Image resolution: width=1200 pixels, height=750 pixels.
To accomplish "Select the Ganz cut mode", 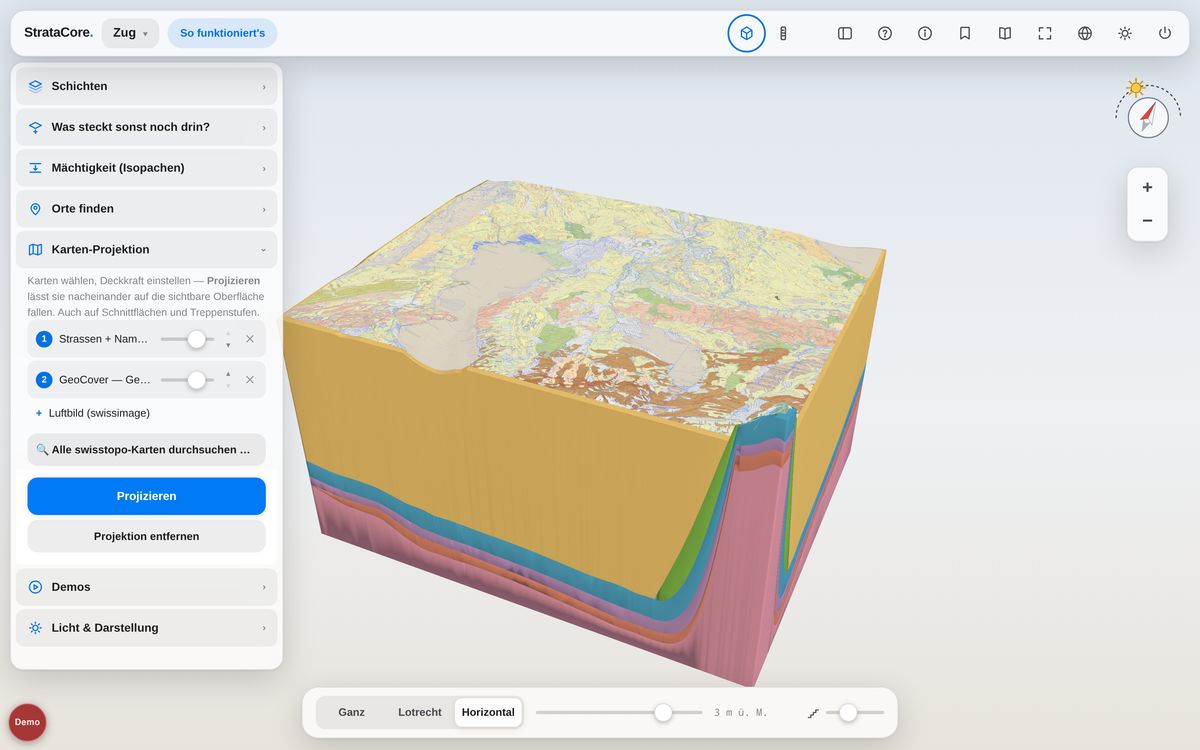I will click(x=352, y=713).
